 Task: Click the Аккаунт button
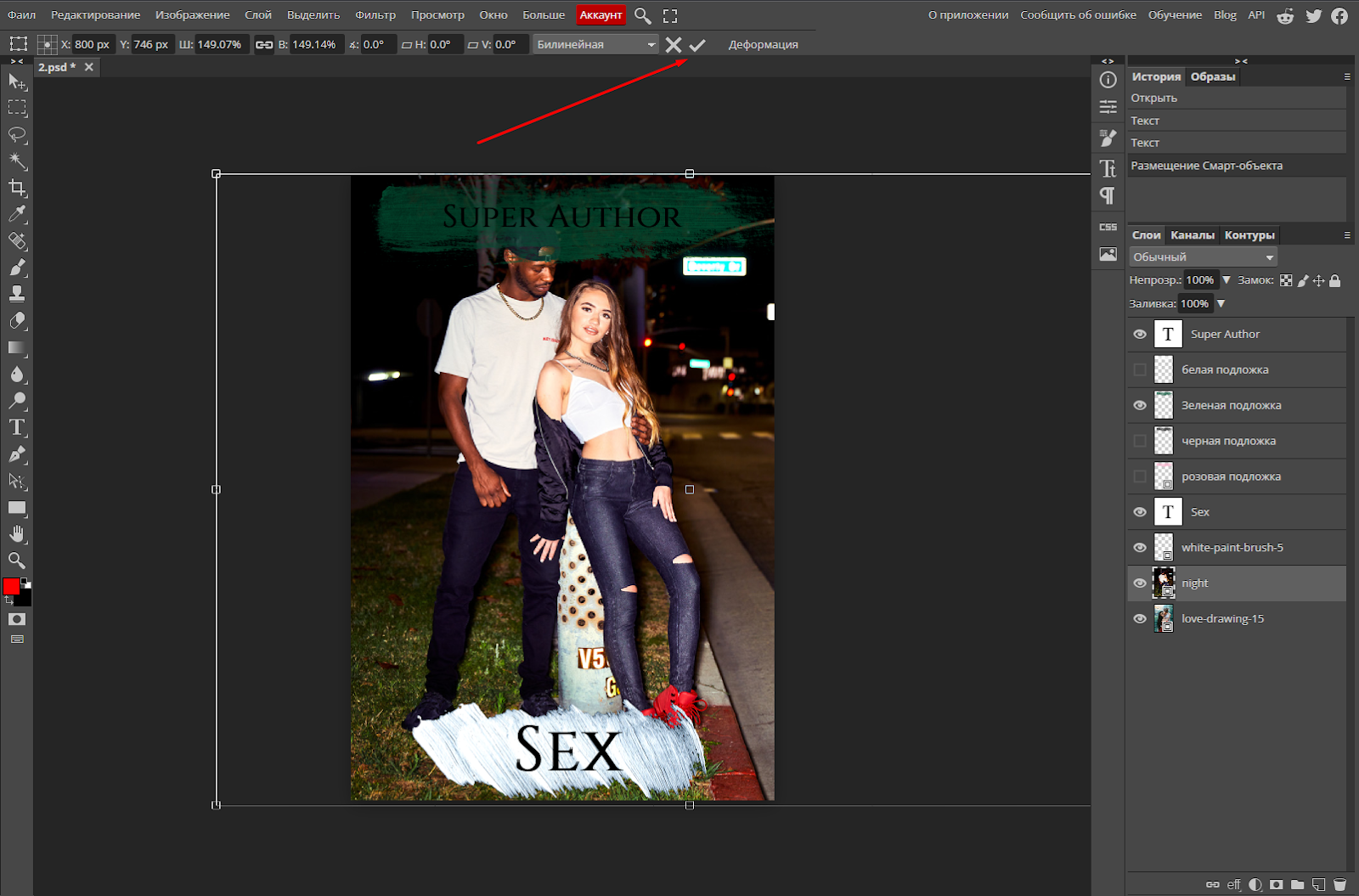pos(601,15)
